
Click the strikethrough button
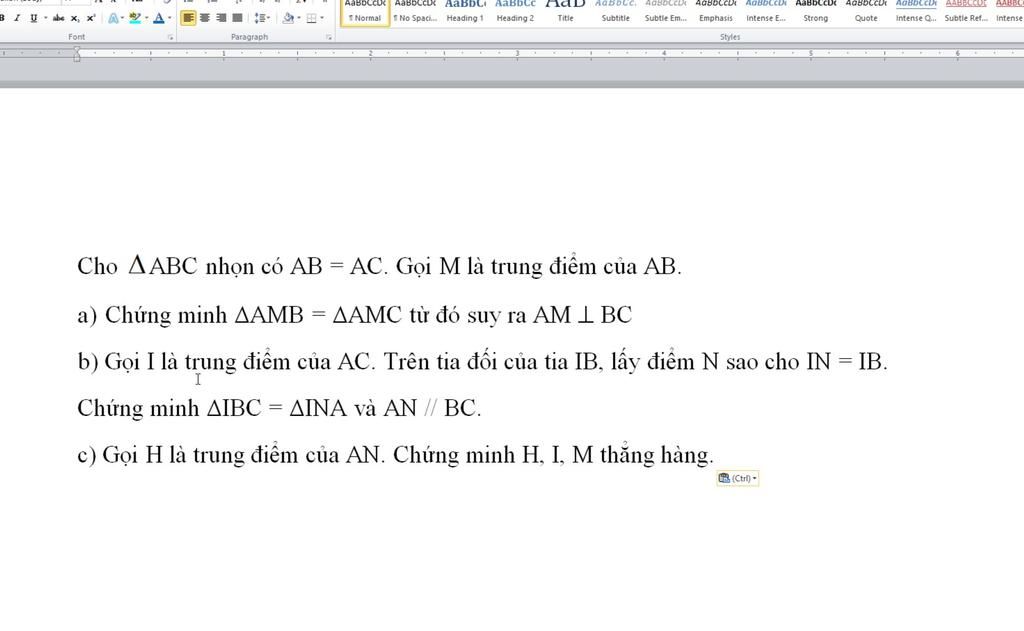[x=58, y=18]
